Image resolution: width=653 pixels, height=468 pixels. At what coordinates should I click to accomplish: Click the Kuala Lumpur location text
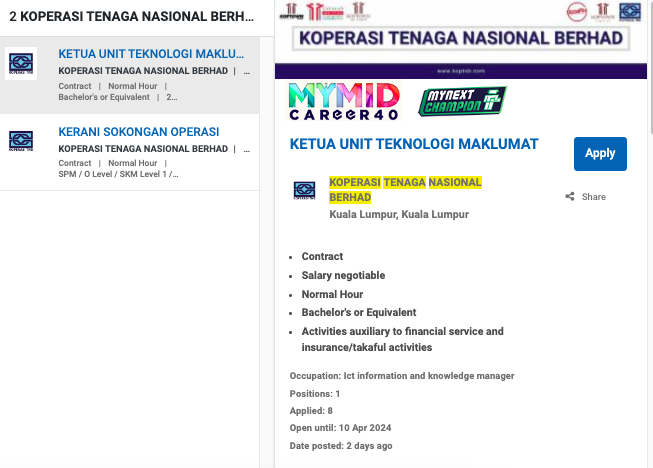(399, 214)
